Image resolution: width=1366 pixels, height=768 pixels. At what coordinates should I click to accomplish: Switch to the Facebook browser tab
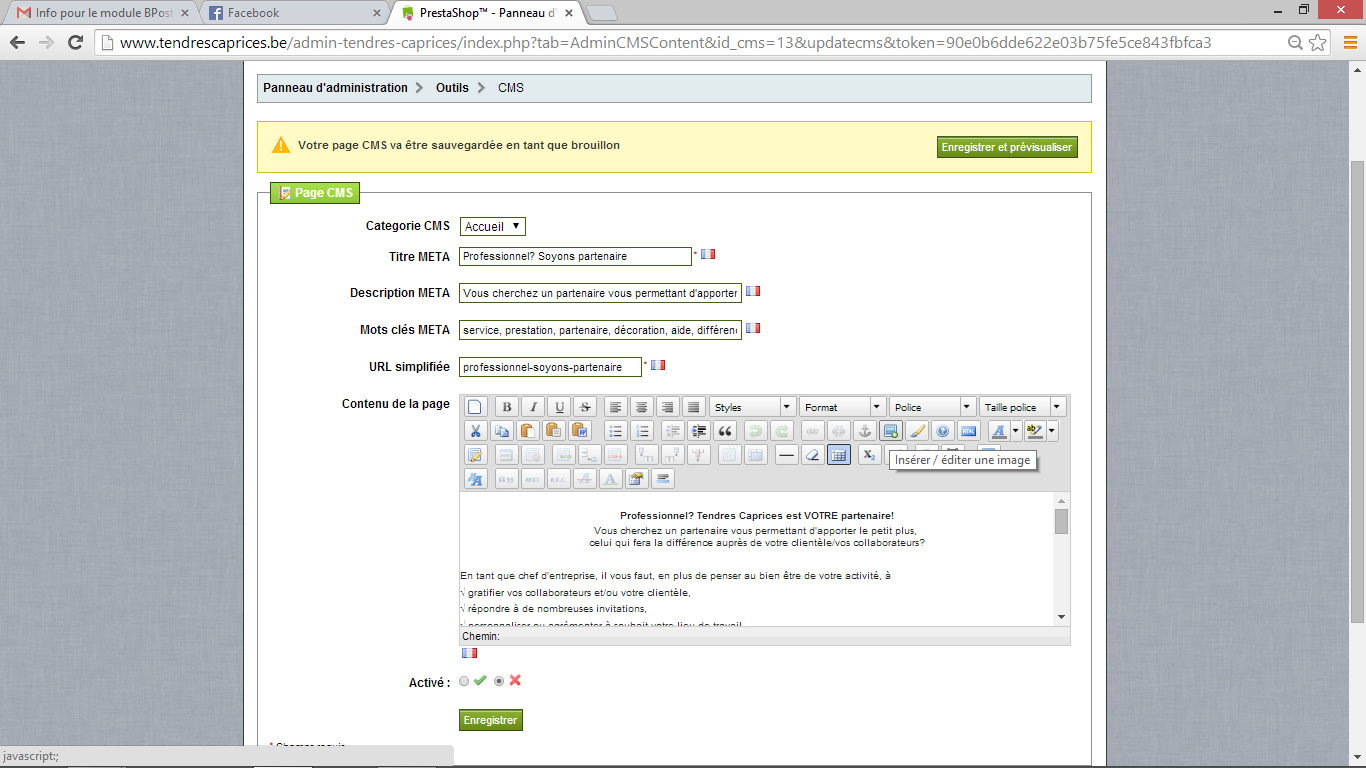tap(295, 13)
